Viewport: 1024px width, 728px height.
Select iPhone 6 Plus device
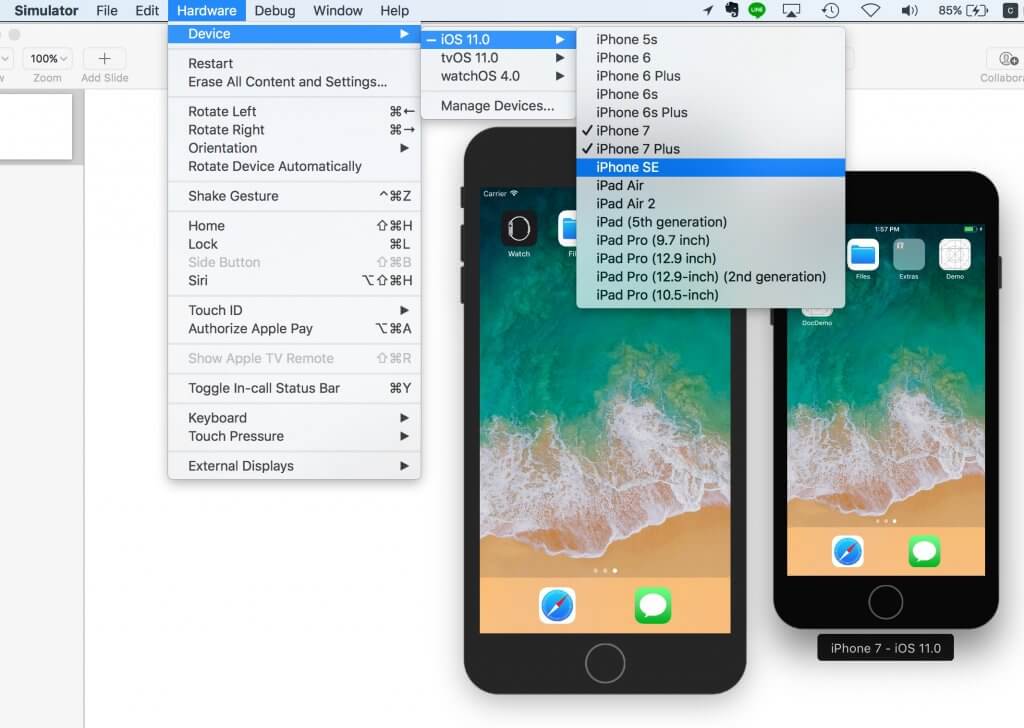coord(711,76)
